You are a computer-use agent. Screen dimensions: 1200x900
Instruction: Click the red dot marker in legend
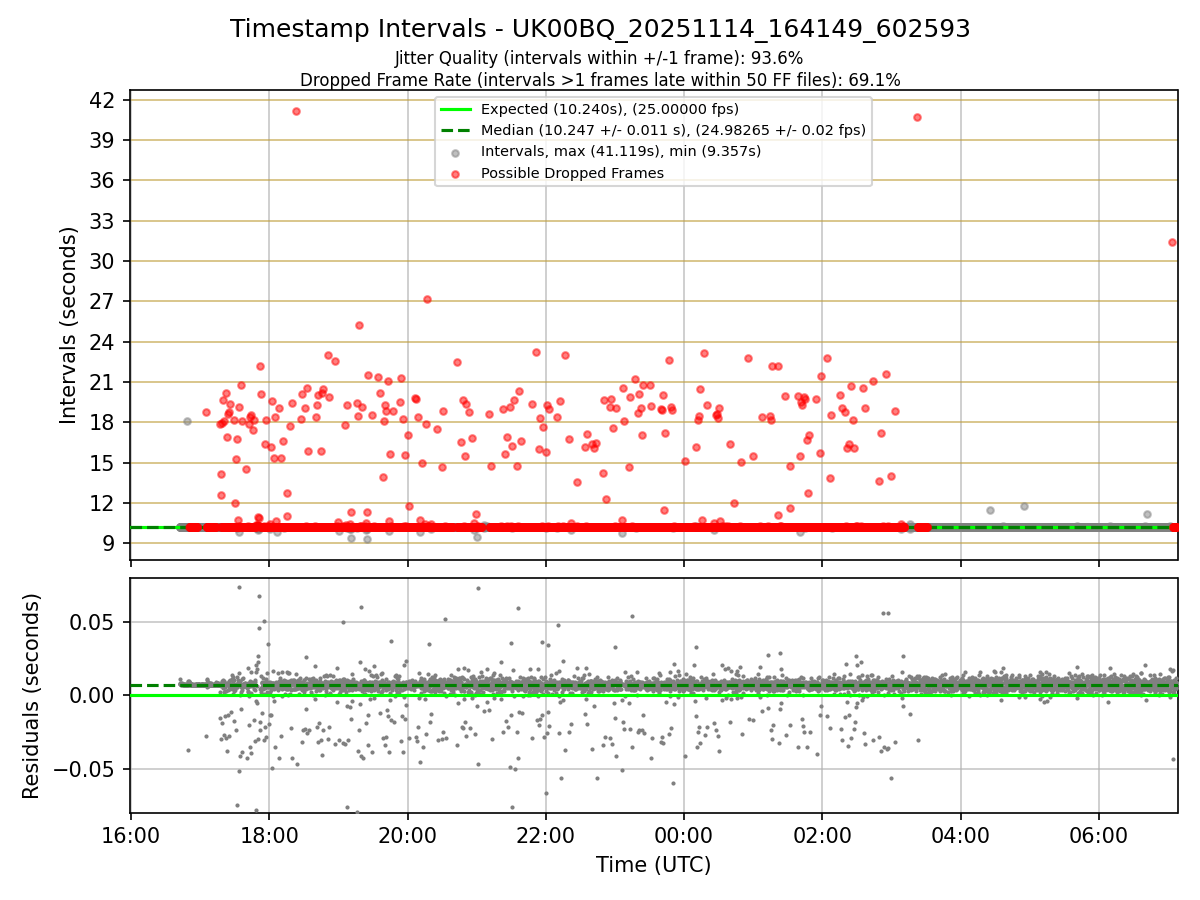tap(456, 173)
